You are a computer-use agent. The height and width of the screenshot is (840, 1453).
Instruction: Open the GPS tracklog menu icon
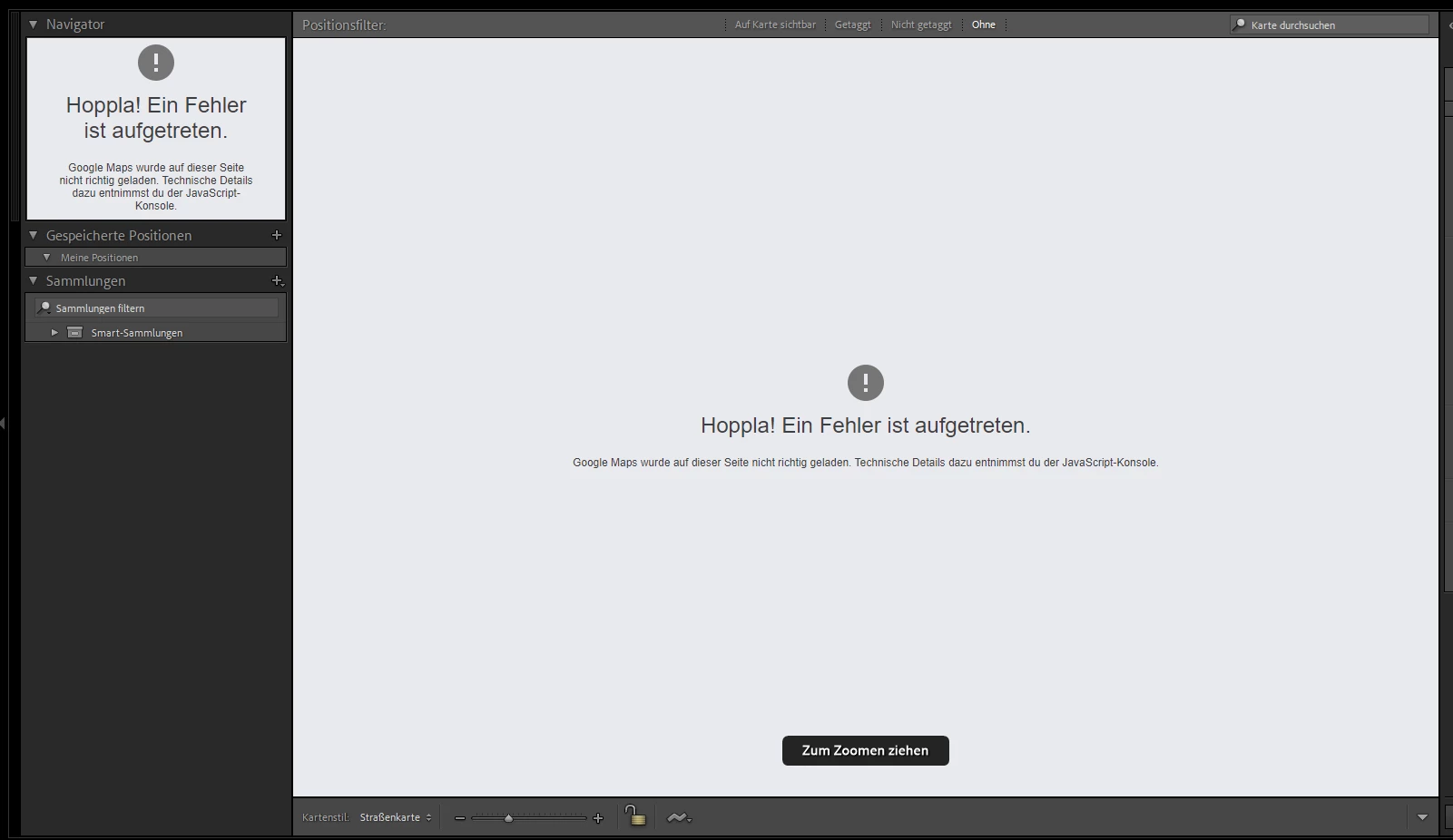(679, 817)
